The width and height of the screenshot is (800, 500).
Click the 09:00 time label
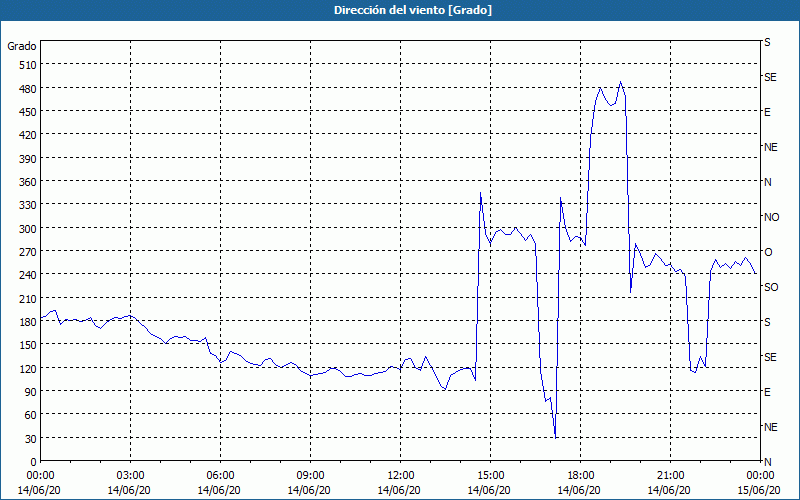point(310,476)
